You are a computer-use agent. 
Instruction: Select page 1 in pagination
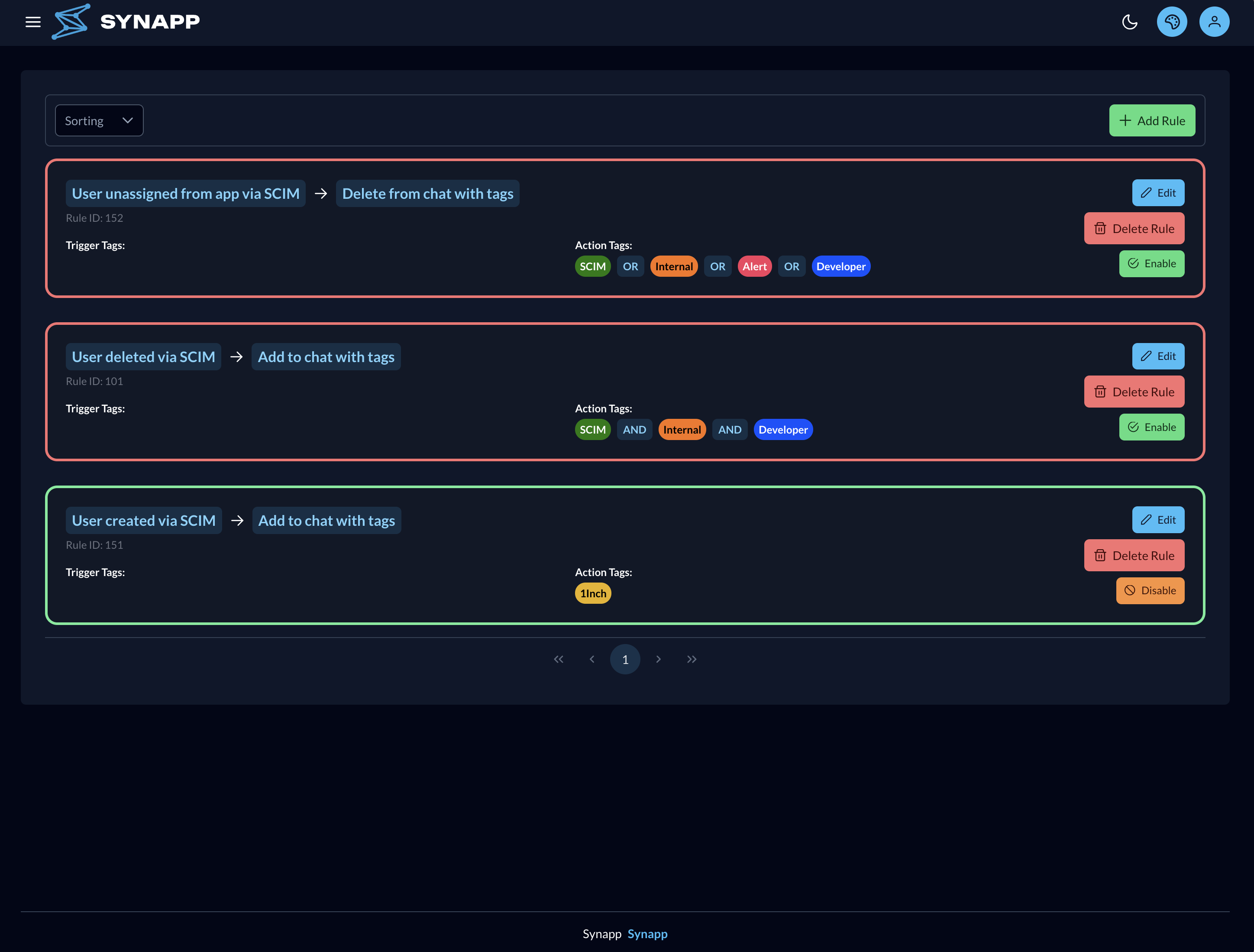625,659
